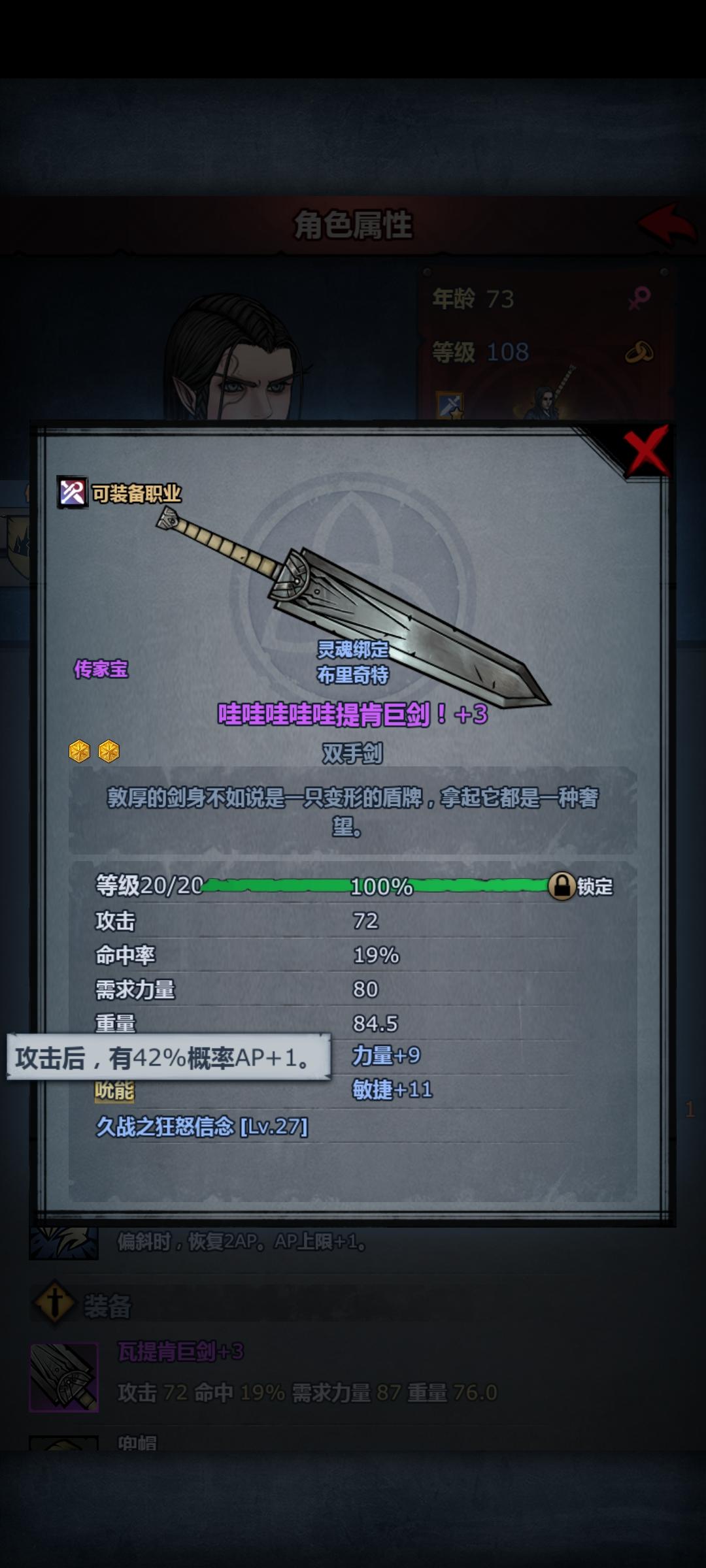The height and width of the screenshot is (1568, 706).
Task: Tap the equippable class icon
Action: click(x=73, y=493)
